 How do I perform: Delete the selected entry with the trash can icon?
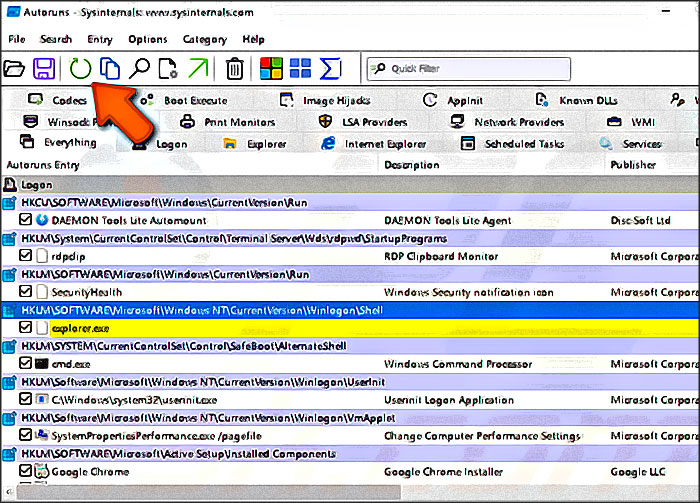[234, 69]
